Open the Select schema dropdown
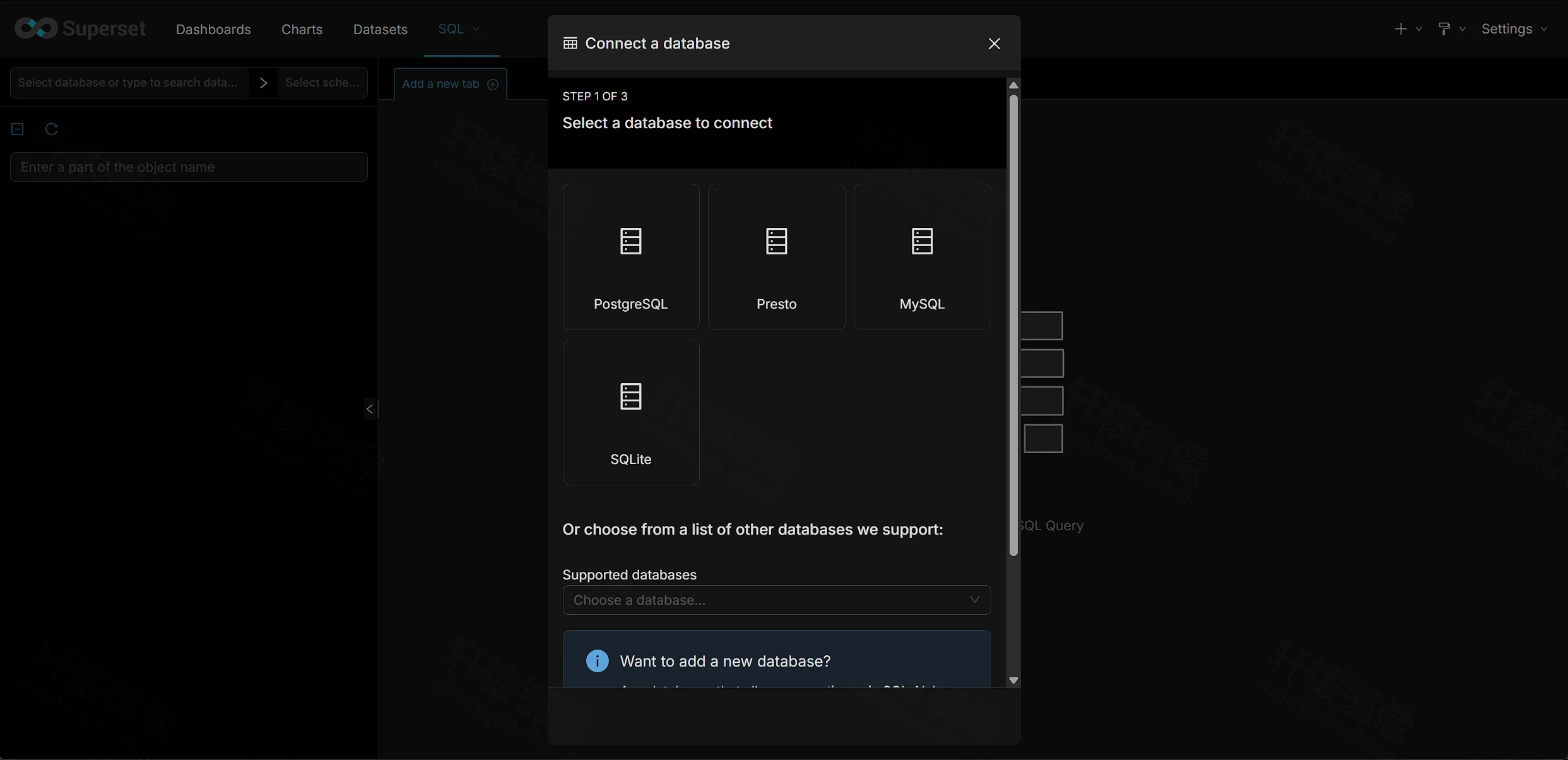The height and width of the screenshot is (760, 1568). [x=322, y=83]
